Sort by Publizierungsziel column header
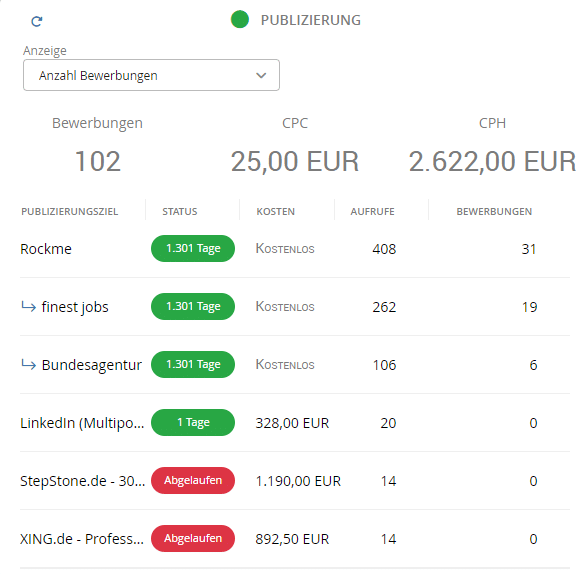The width and height of the screenshot is (586, 574). (70, 212)
